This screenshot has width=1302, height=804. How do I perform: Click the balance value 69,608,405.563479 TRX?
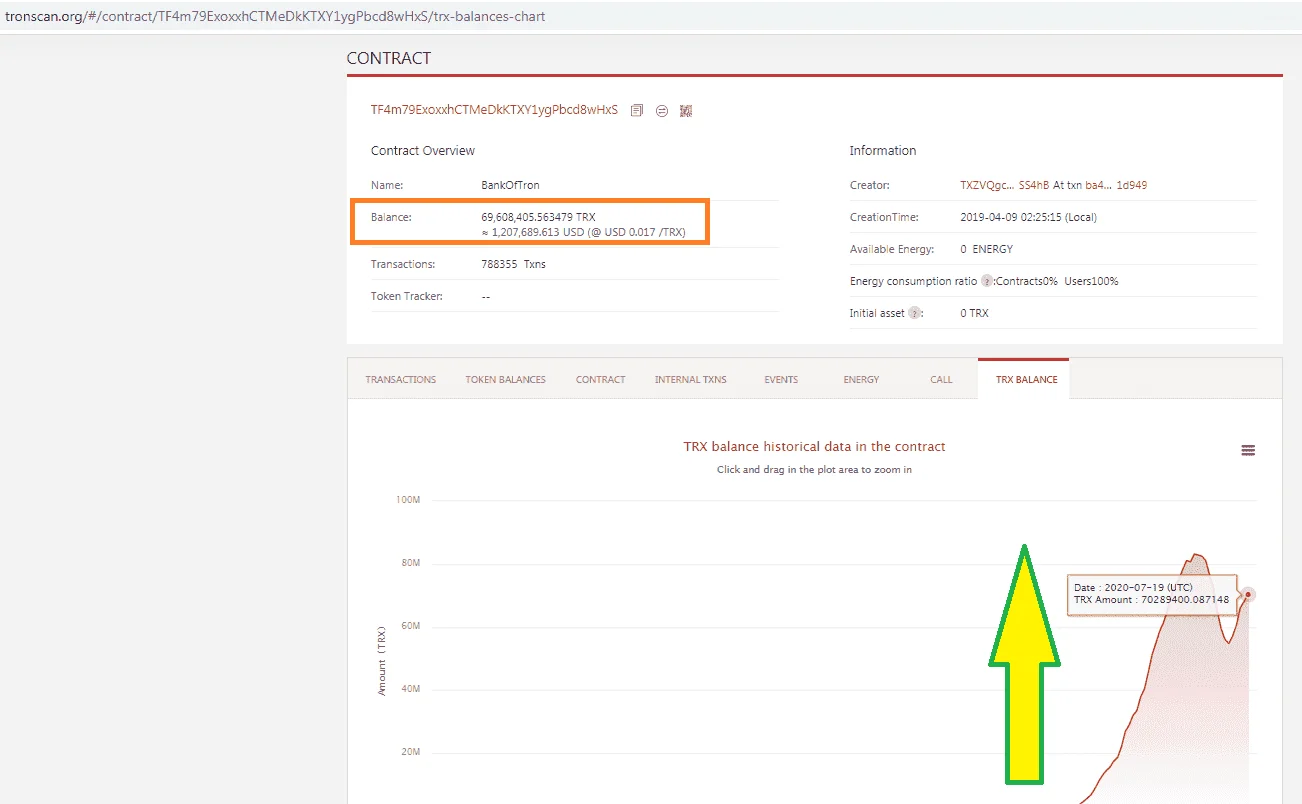click(x=538, y=217)
